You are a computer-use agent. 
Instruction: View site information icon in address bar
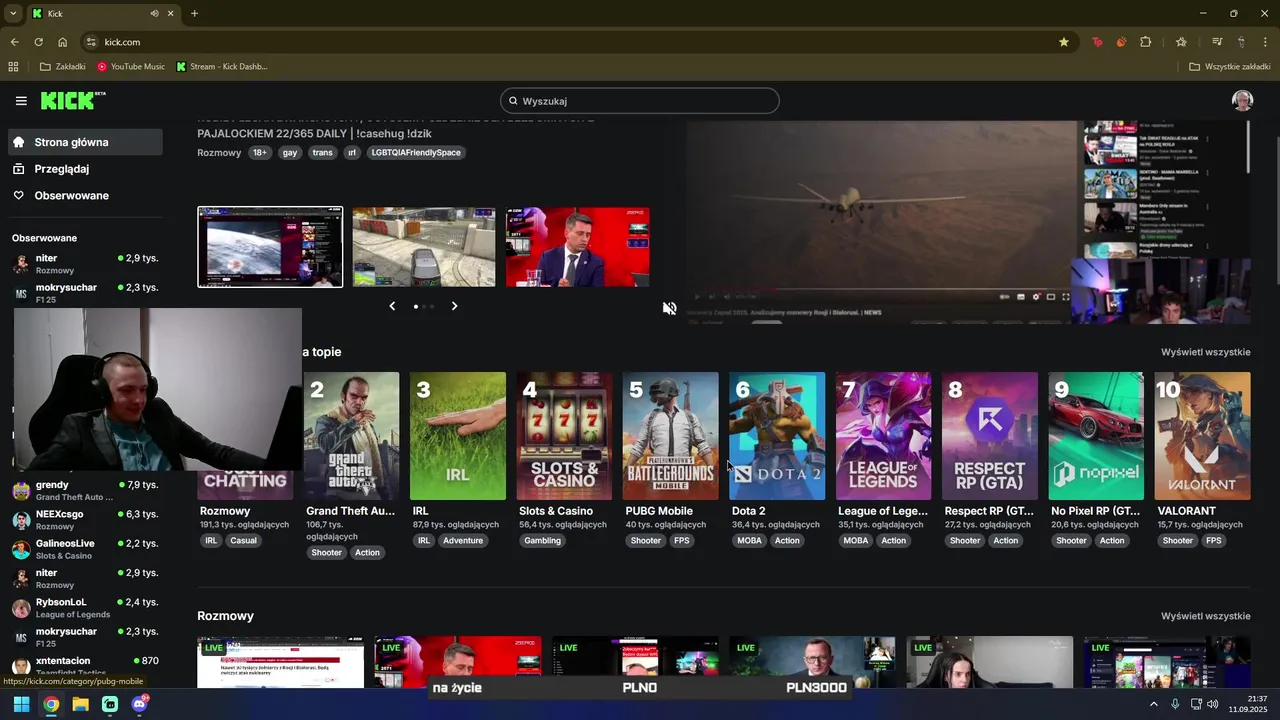click(91, 42)
